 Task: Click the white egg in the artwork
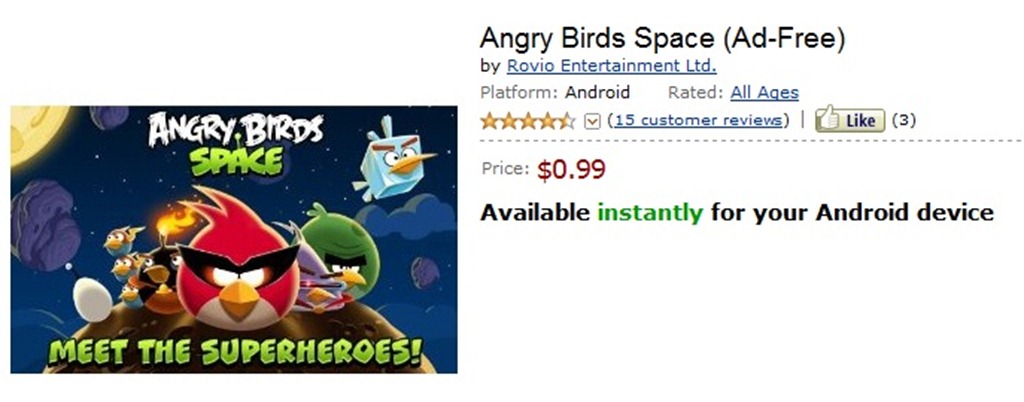(93, 298)
